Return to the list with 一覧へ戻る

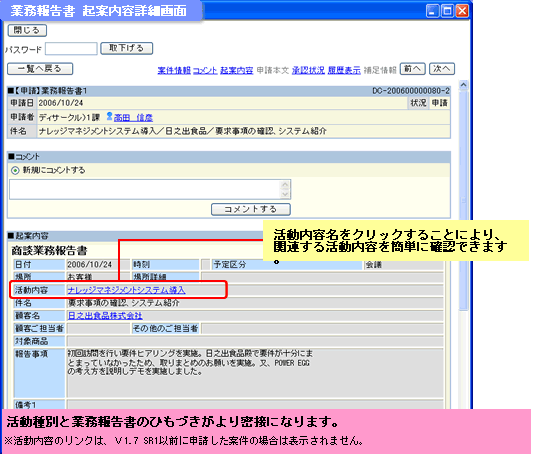40,69
